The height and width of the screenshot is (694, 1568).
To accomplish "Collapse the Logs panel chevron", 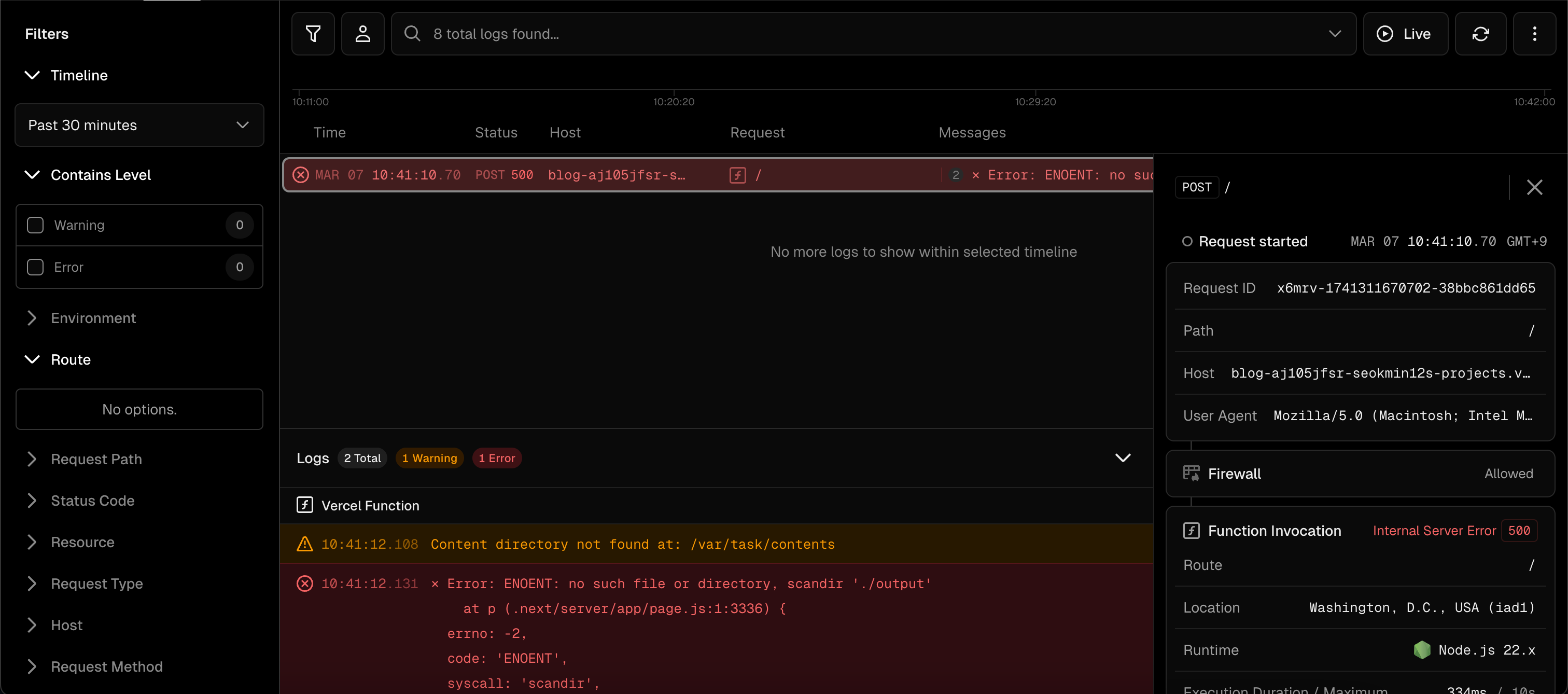I will point(1123,458).
